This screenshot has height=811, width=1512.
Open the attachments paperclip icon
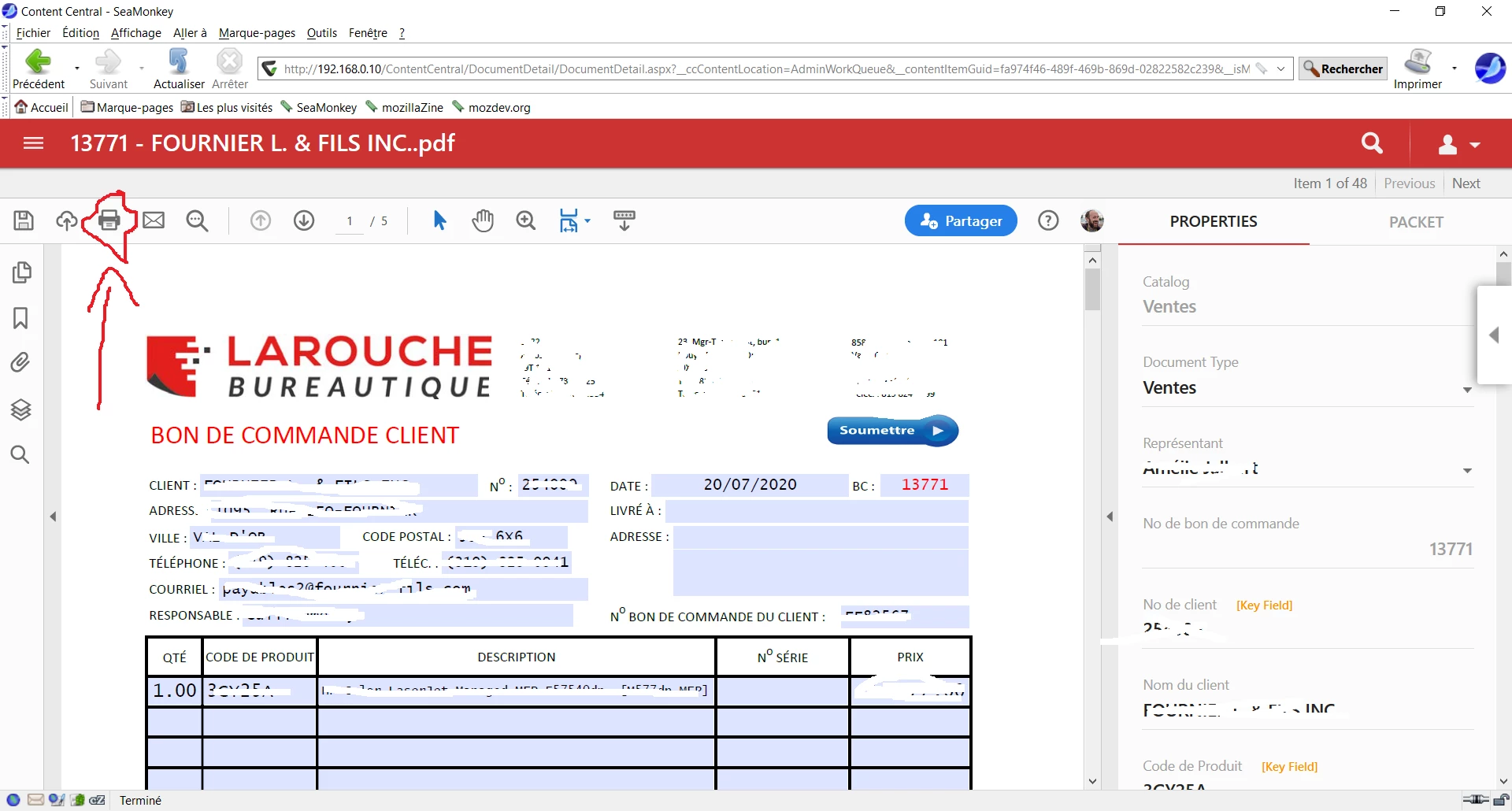[20, 362]
